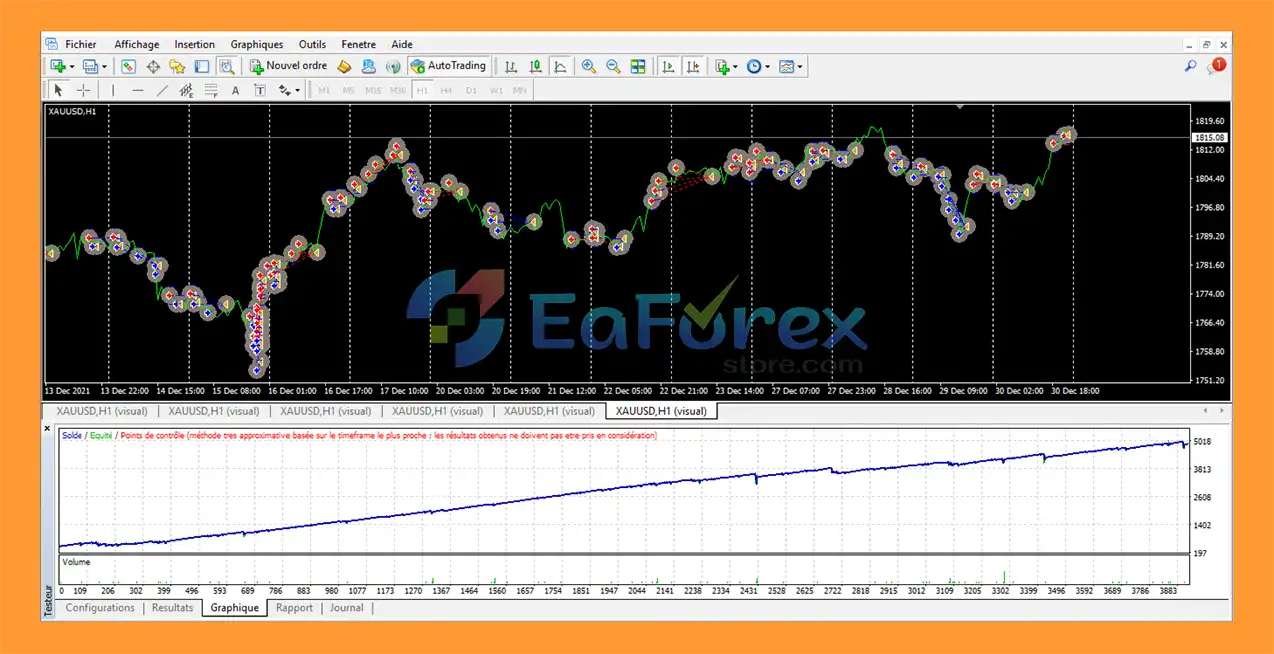Click the zoom out magnifier icon
The image size is (1274, 654).
(x=613, y=67)
